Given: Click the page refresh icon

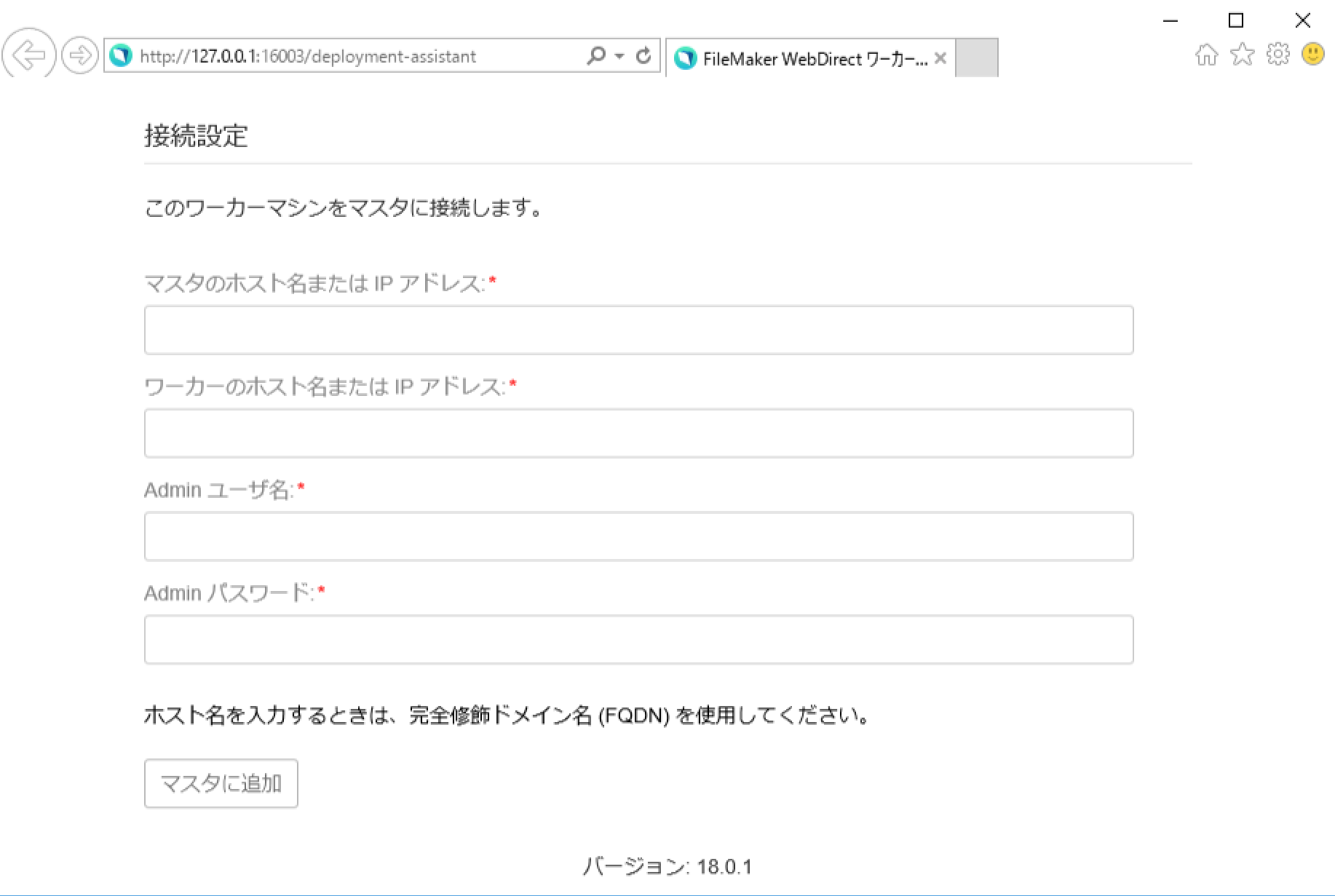Looking at the screenshot, I should tap(643, 55).
